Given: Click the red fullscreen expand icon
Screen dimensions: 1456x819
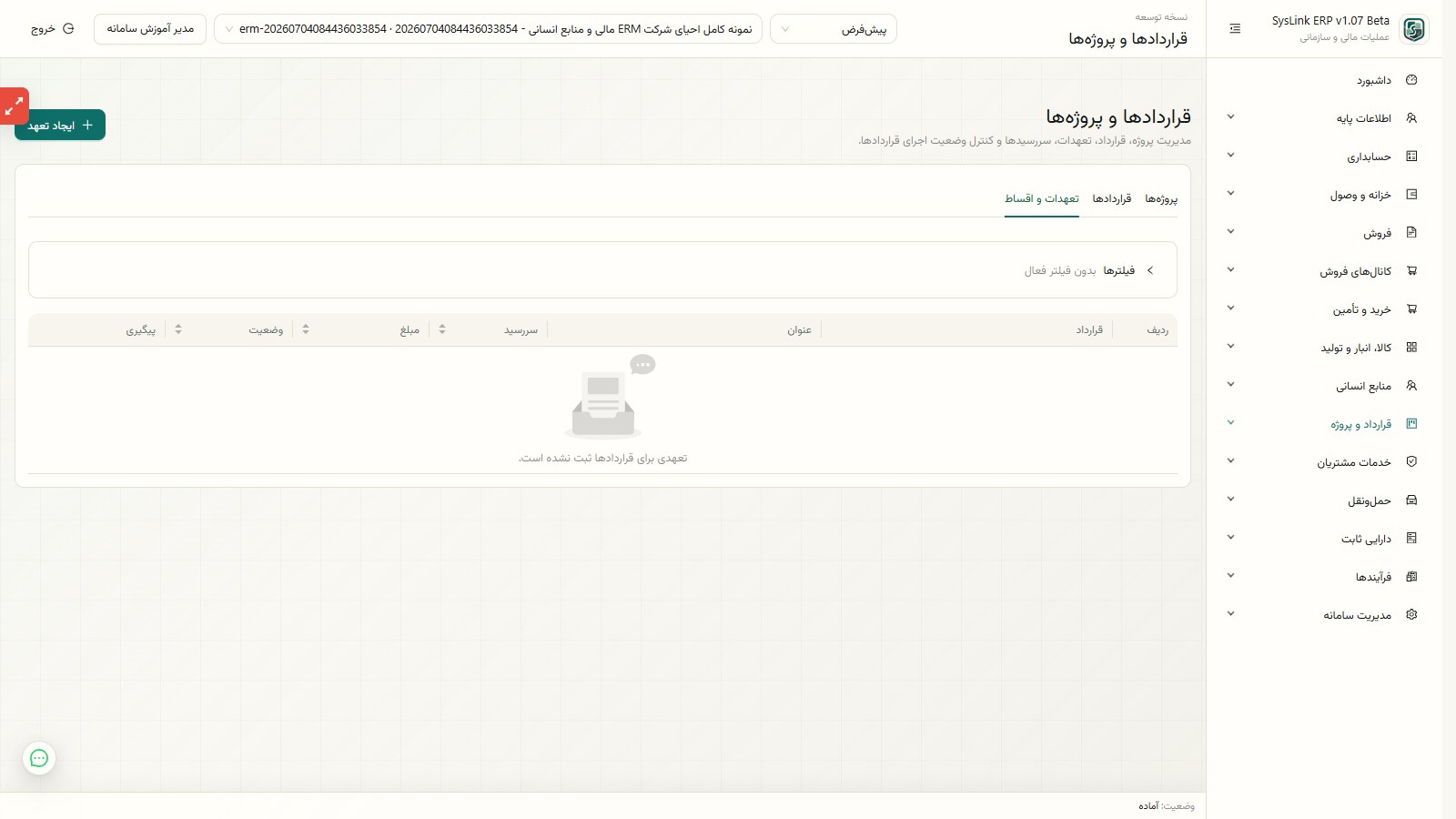Looking at the screenshot, I should point(14,106).
